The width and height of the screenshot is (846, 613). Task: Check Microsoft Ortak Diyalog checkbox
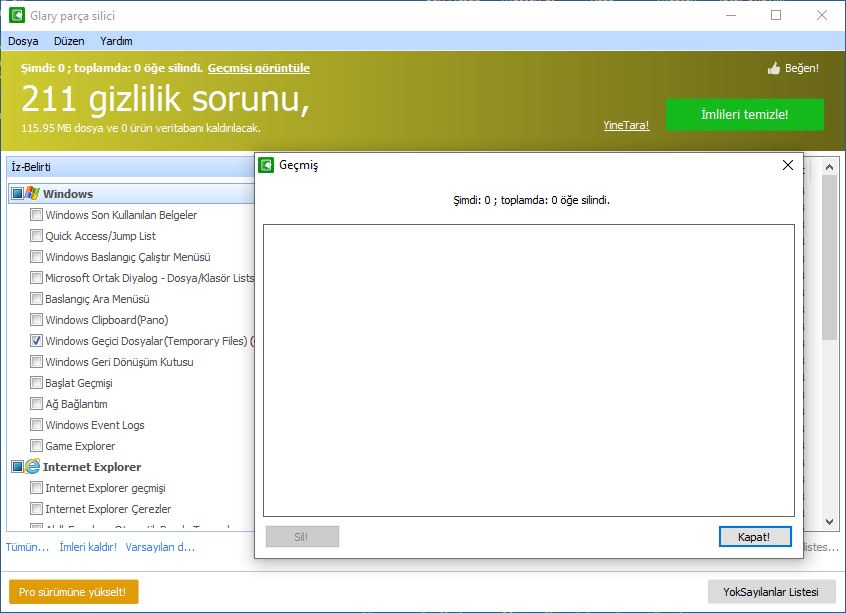(36, 277)
